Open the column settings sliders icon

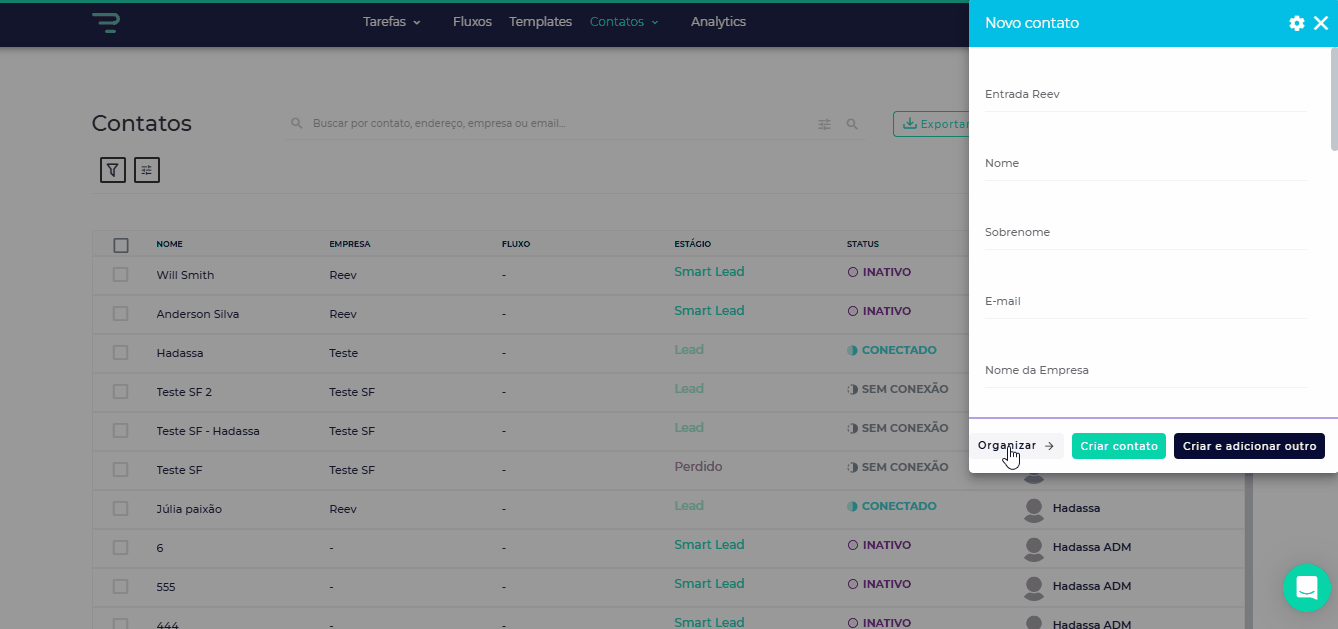[x=147, y=170]
